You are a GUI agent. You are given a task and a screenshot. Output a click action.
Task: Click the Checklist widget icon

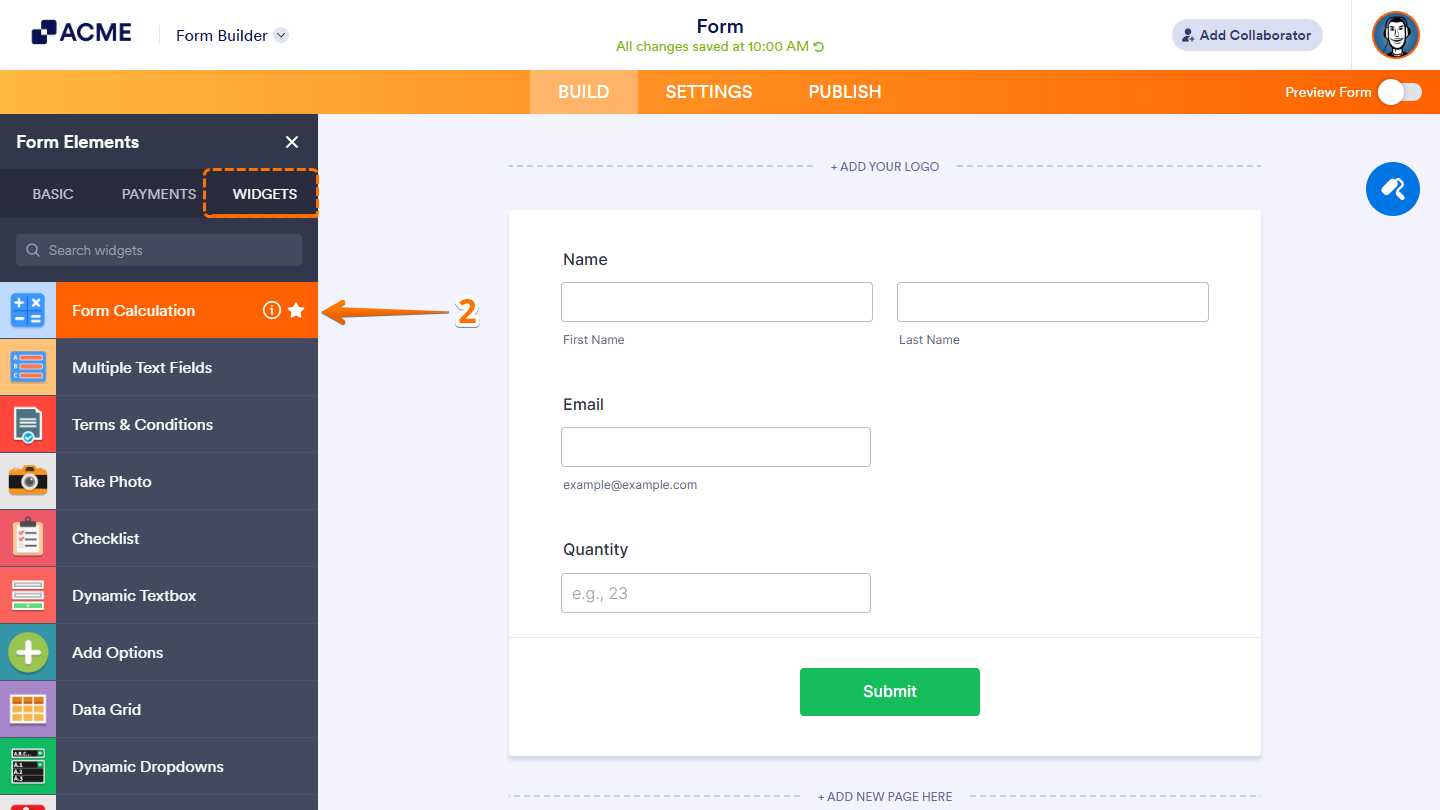coord(28,538)
